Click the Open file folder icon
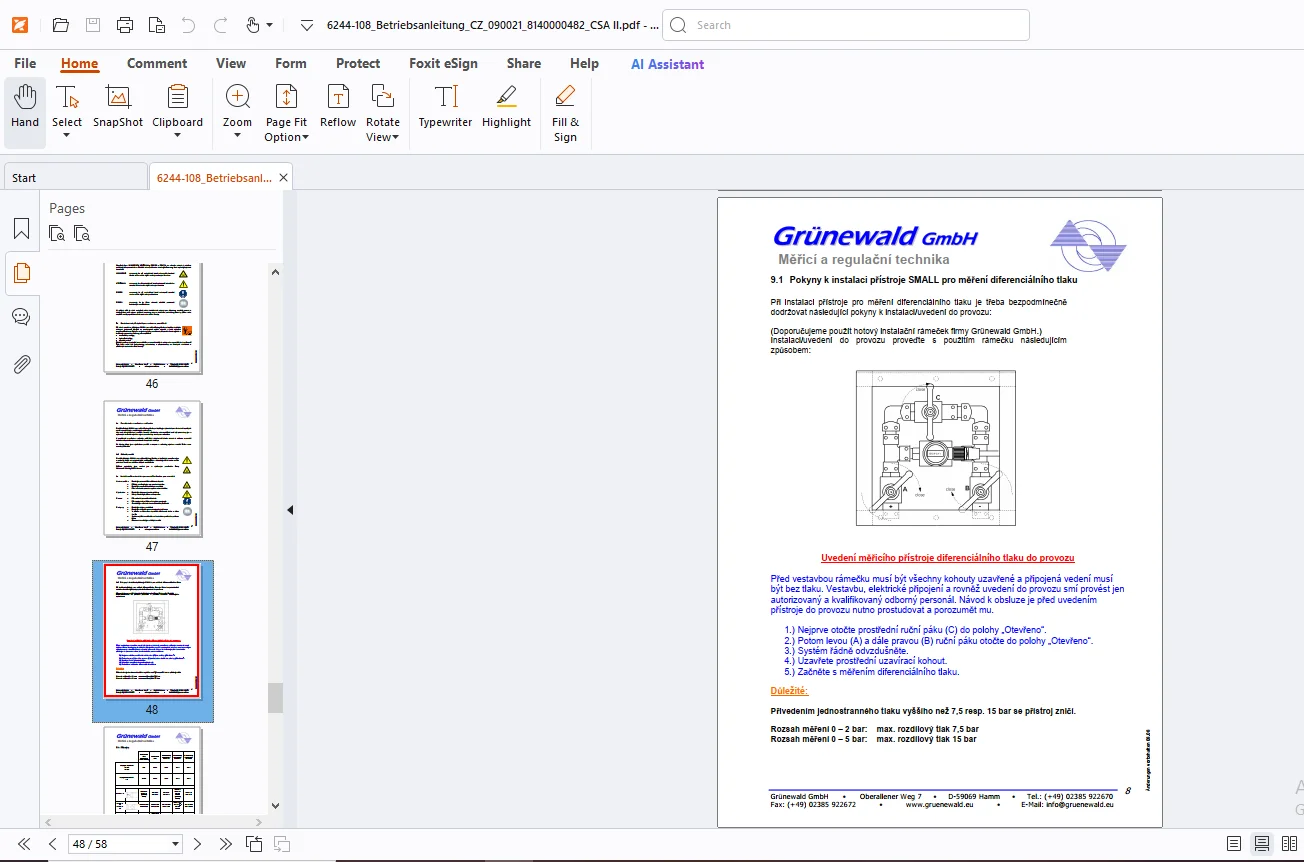 [61, 25]
